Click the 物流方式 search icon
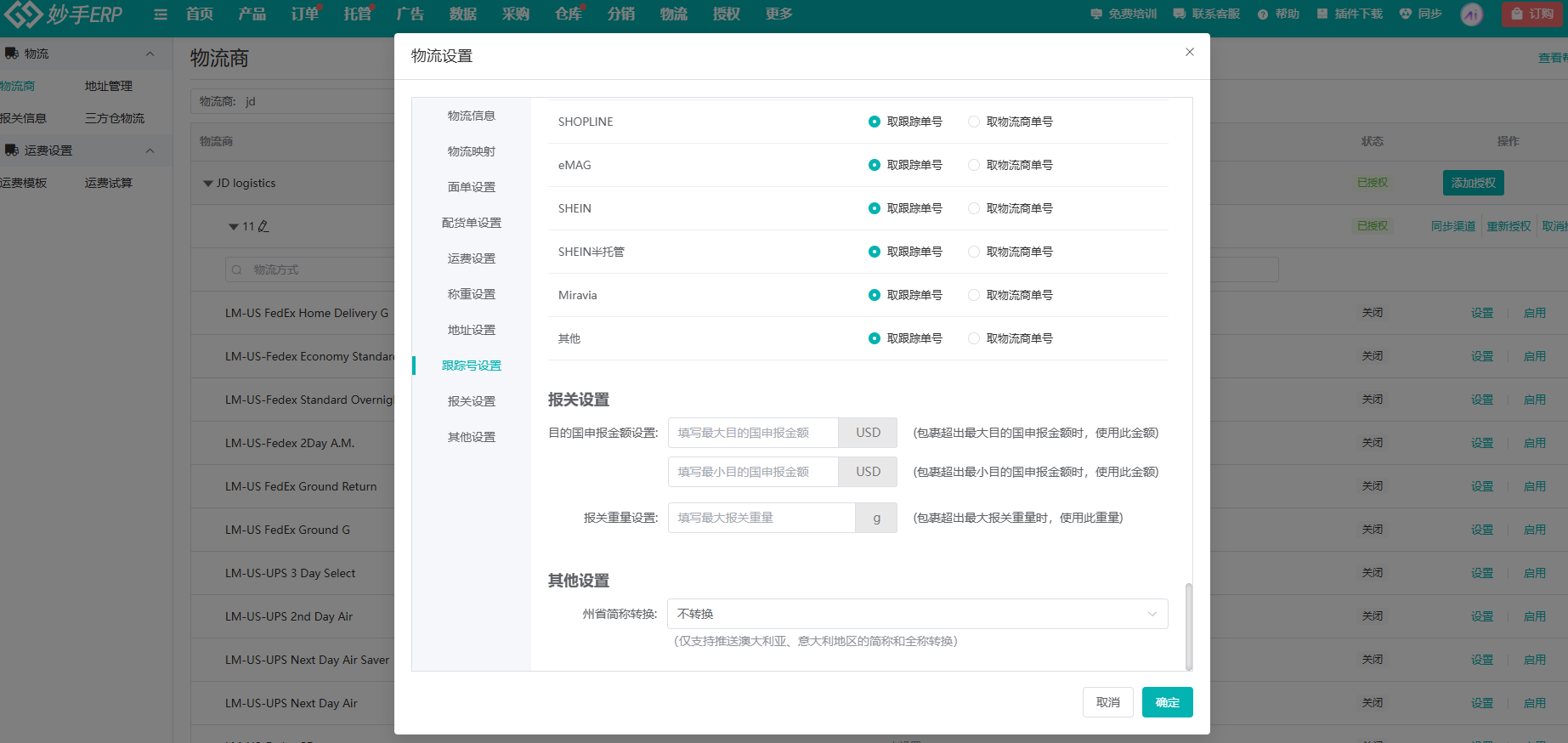1568x743 pixels. tap(237, 270)
